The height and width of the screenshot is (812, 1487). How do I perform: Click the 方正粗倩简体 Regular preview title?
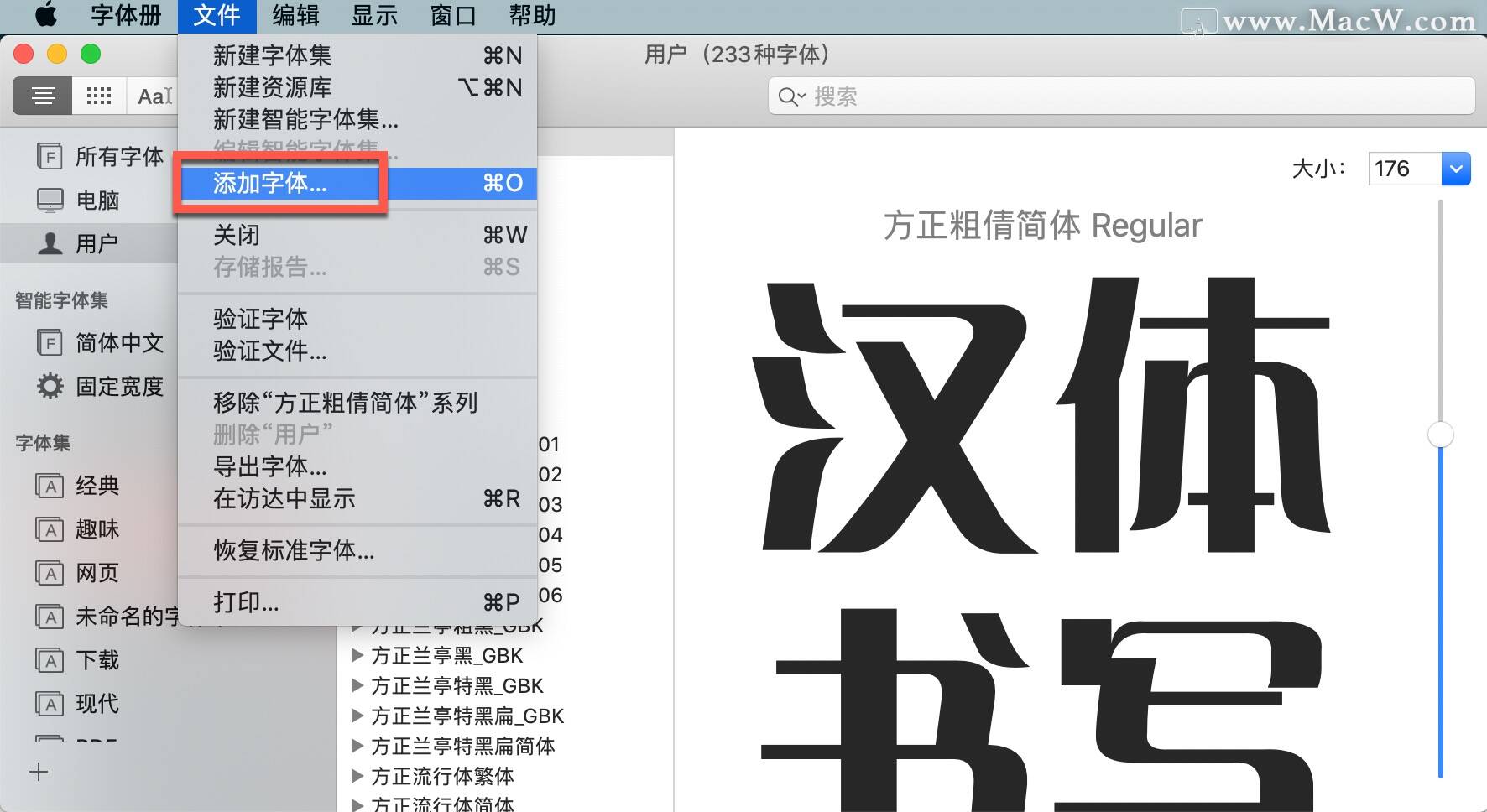pyautogui.click(x=1043, y=226)
